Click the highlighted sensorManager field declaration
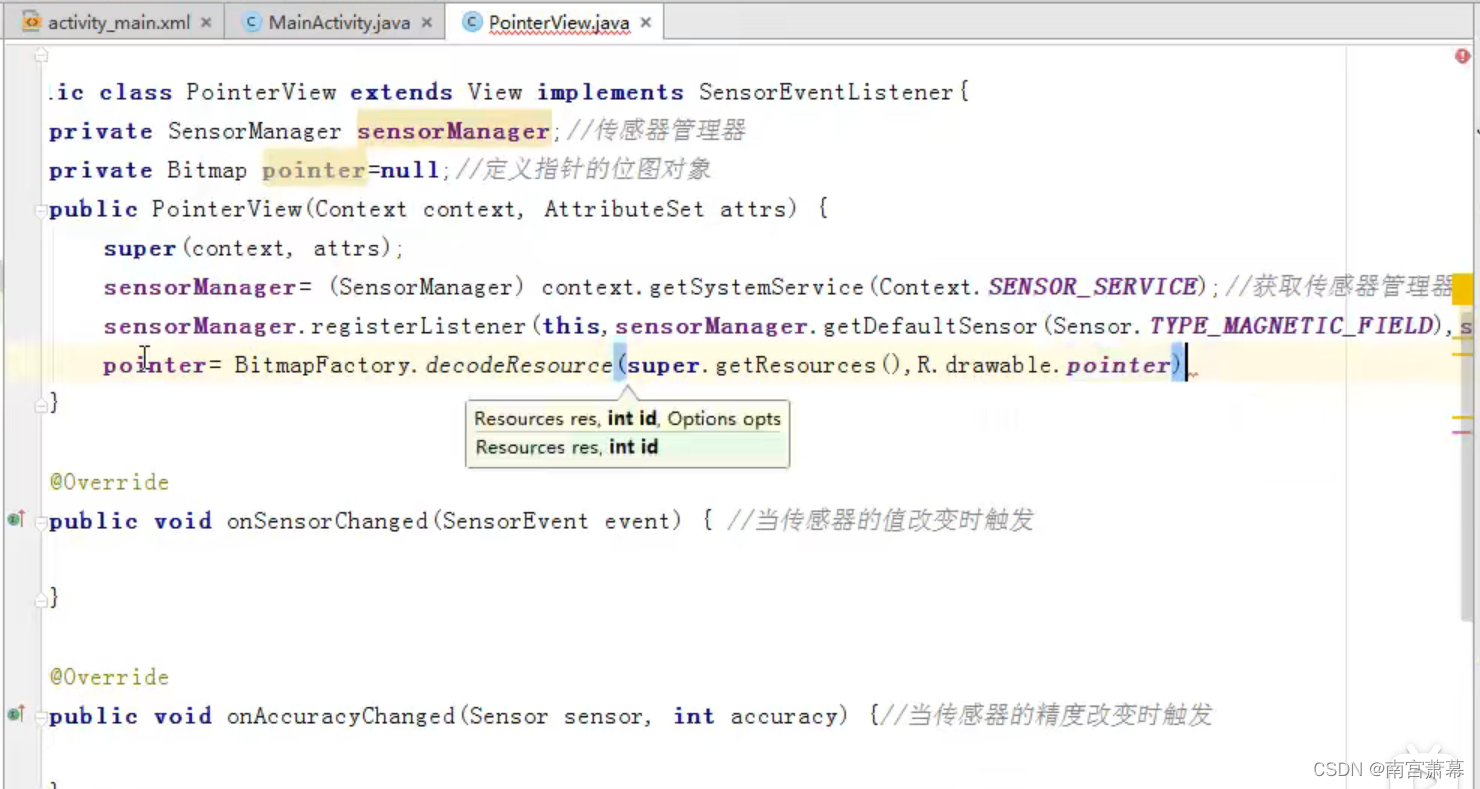Screen dimensions: 1480x789 pos(454,131)
